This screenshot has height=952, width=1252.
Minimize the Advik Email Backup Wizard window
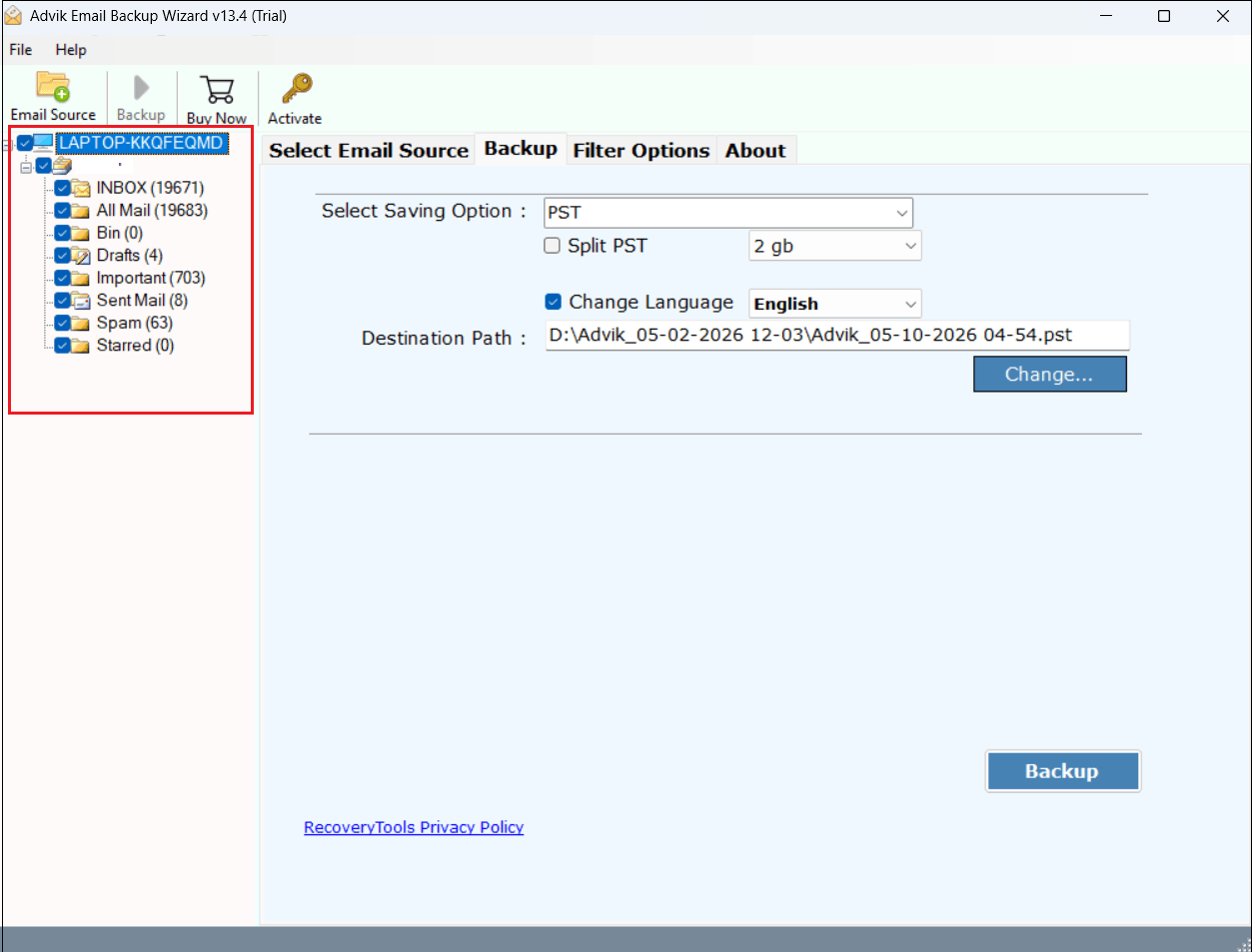pos(1107,16)
